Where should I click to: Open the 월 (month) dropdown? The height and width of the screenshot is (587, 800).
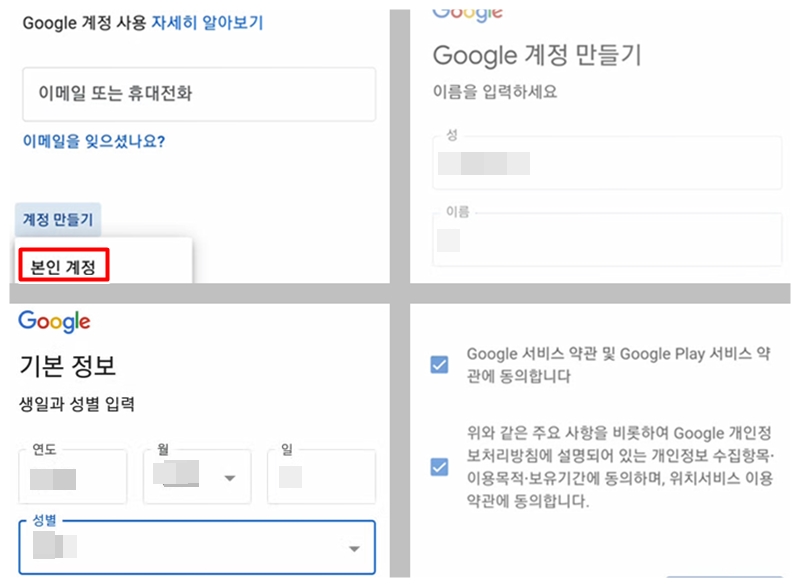click(197, 477)
